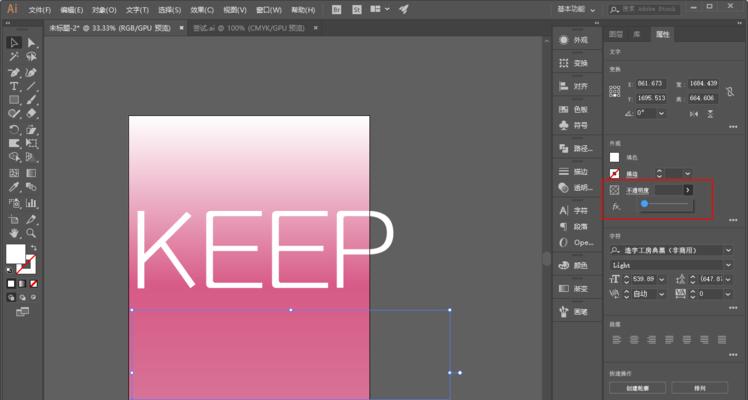
Task: Select the Artboard tool
Action: pyautogui.click(x=14, y=219)
